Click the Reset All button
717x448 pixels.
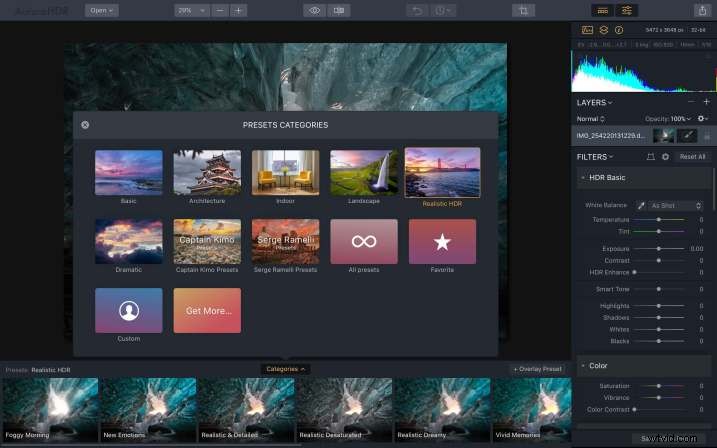pyautogui.click(x=692, y=157)
